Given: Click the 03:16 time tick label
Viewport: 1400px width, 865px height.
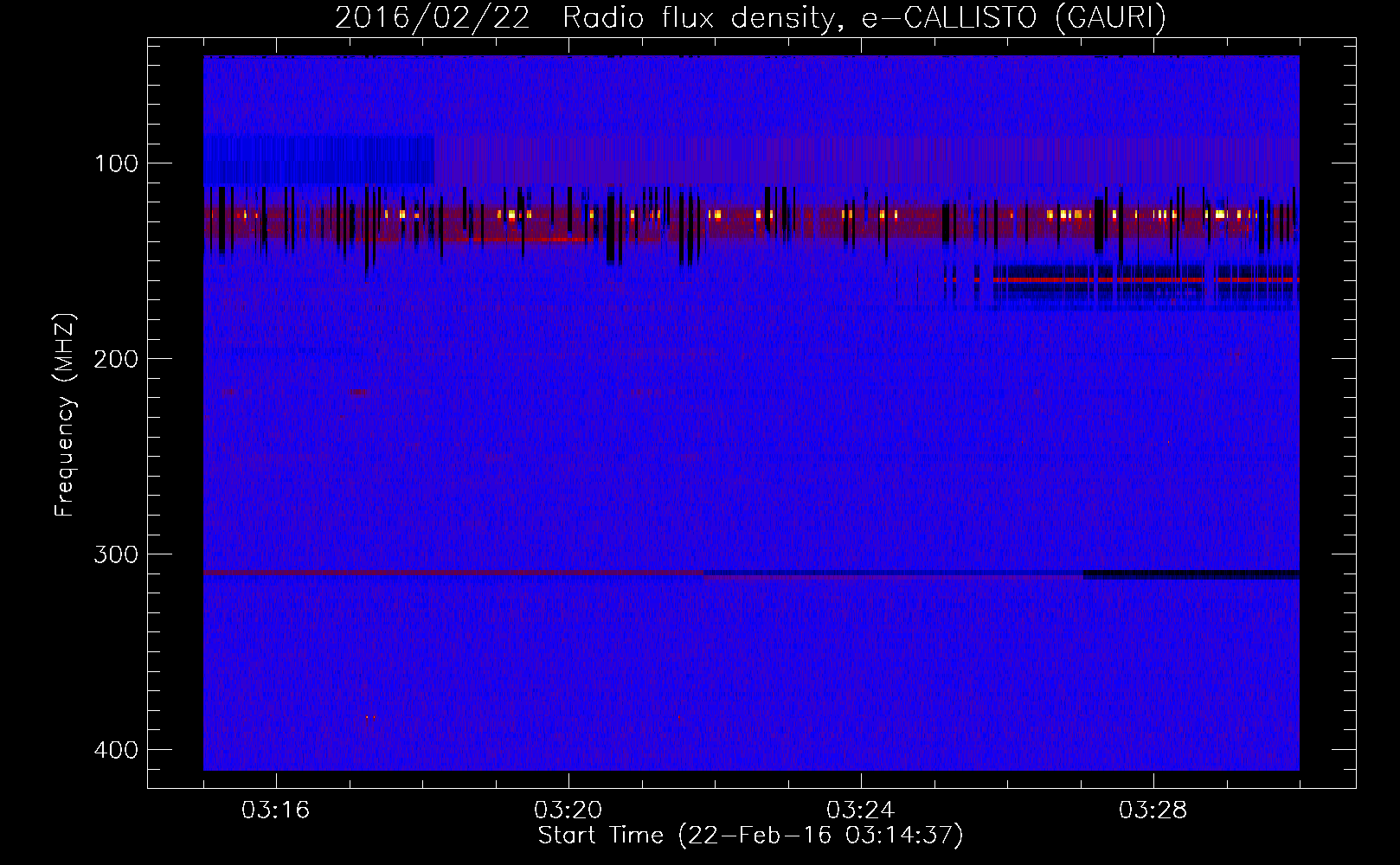Looking at the screenshot, I should (276, 811).
